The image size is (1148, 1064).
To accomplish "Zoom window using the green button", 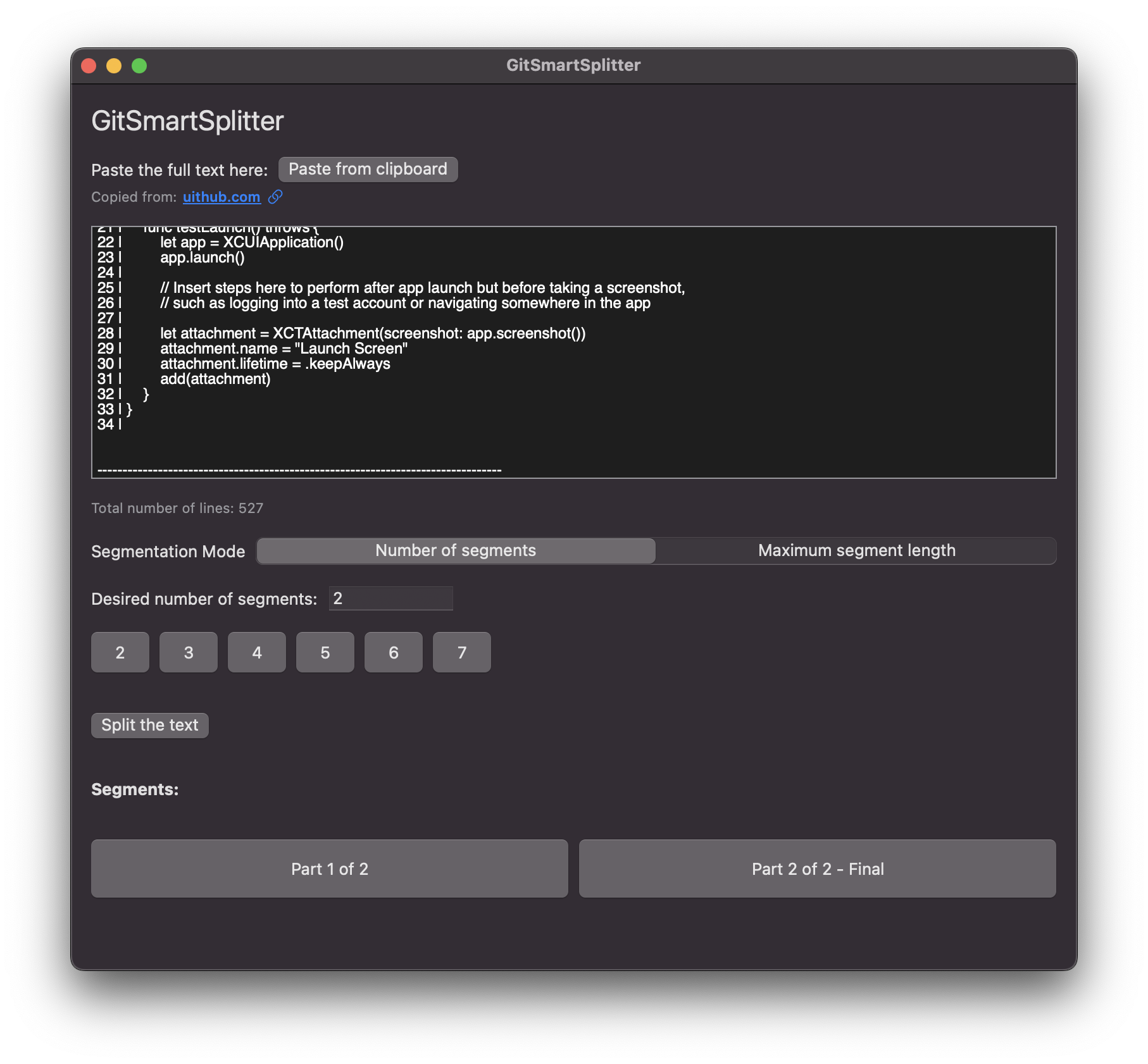I will tap(139, 66).
